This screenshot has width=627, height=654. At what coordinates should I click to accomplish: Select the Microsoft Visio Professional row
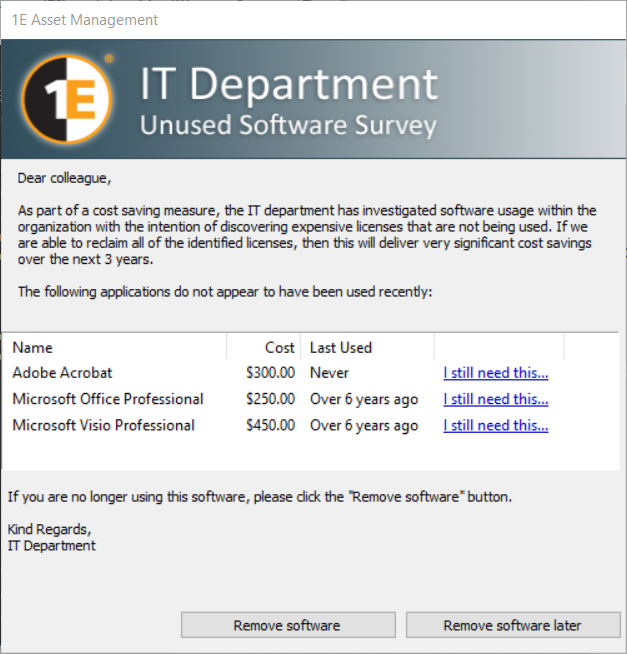[x=103, y=425]
